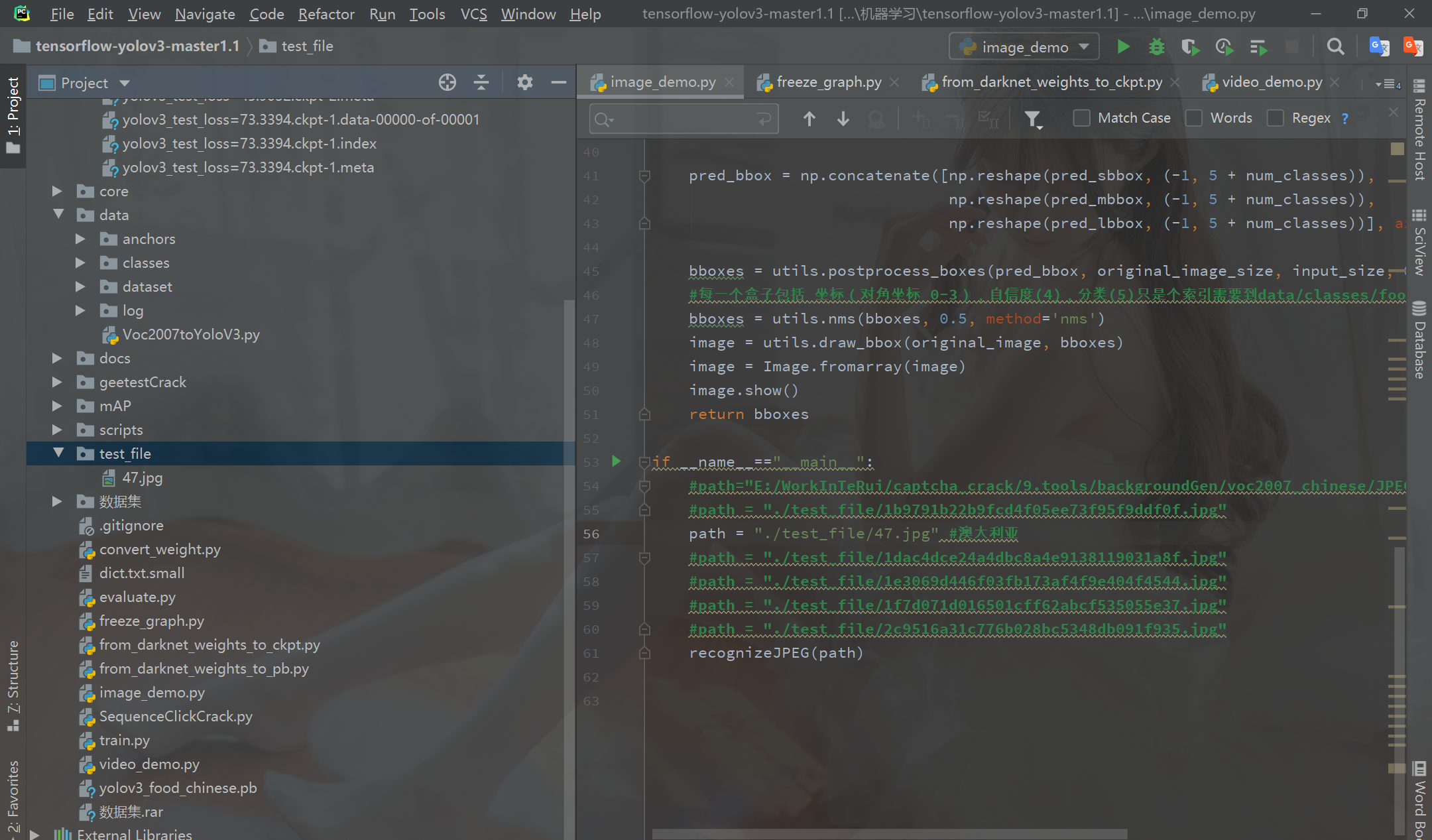Run with coverage shield icon
The height and width of the screenshot is (840, 1432).
[1190, 47]
